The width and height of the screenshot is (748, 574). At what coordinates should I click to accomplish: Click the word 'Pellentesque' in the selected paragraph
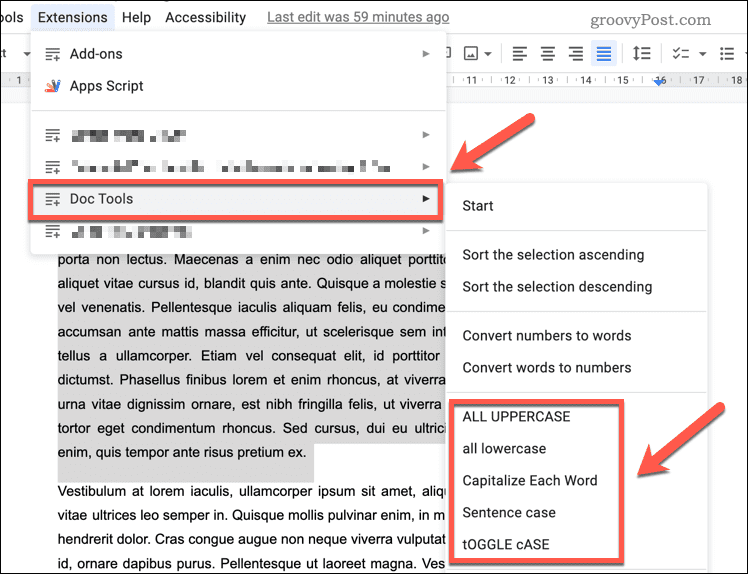[192, 308]
